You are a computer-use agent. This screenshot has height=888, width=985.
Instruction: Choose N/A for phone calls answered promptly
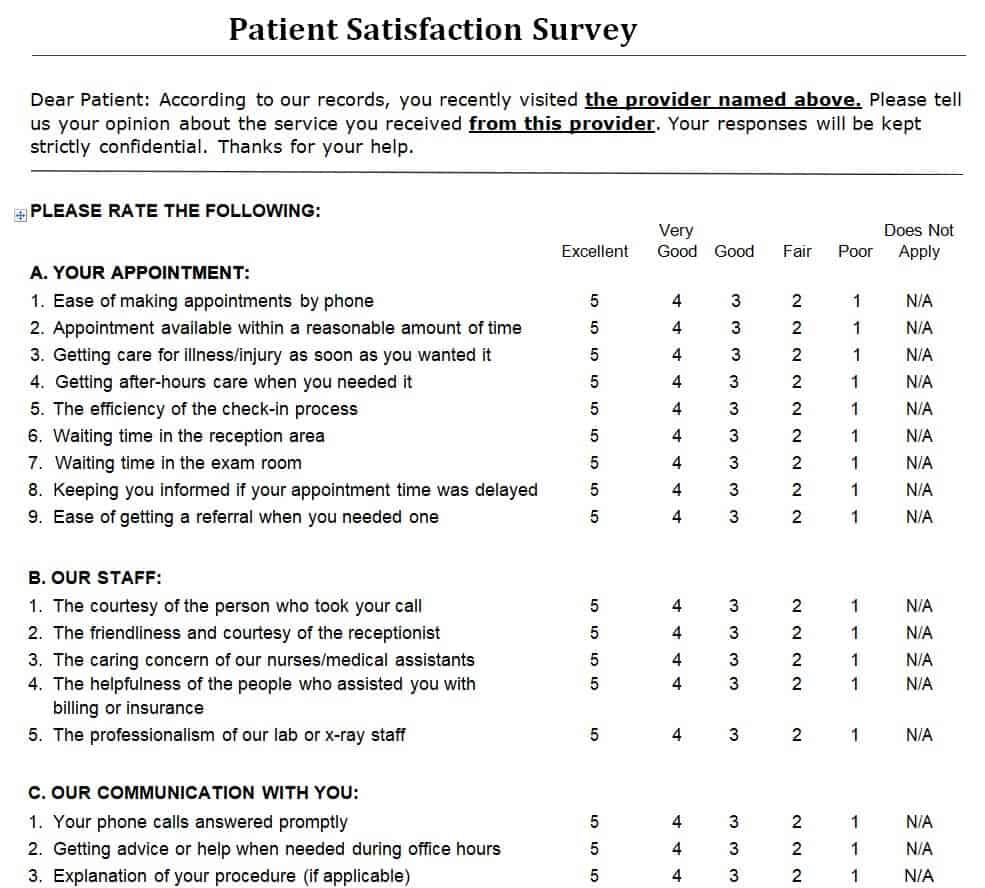[918, 822]
